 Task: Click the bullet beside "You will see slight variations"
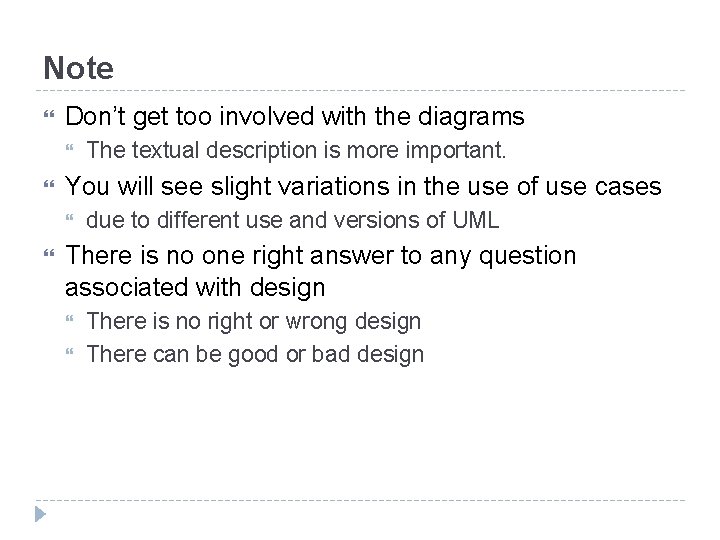(x=47, y=186)
